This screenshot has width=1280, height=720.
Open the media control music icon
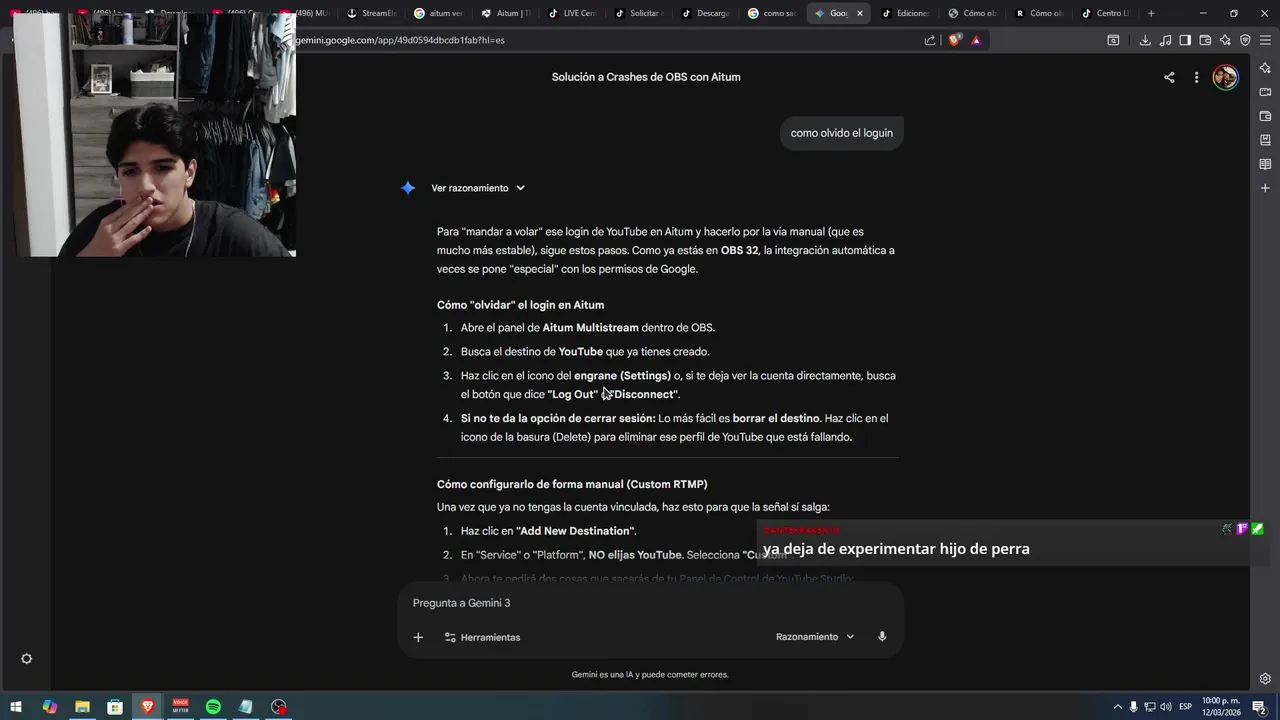(1165, 40)
